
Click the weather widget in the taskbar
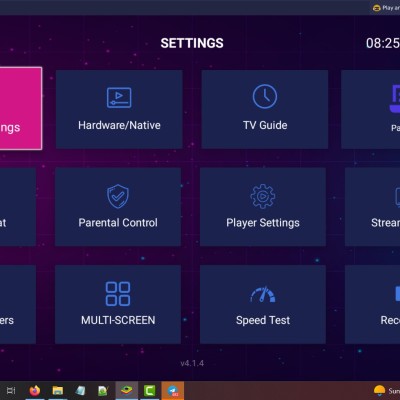point(387,390)
